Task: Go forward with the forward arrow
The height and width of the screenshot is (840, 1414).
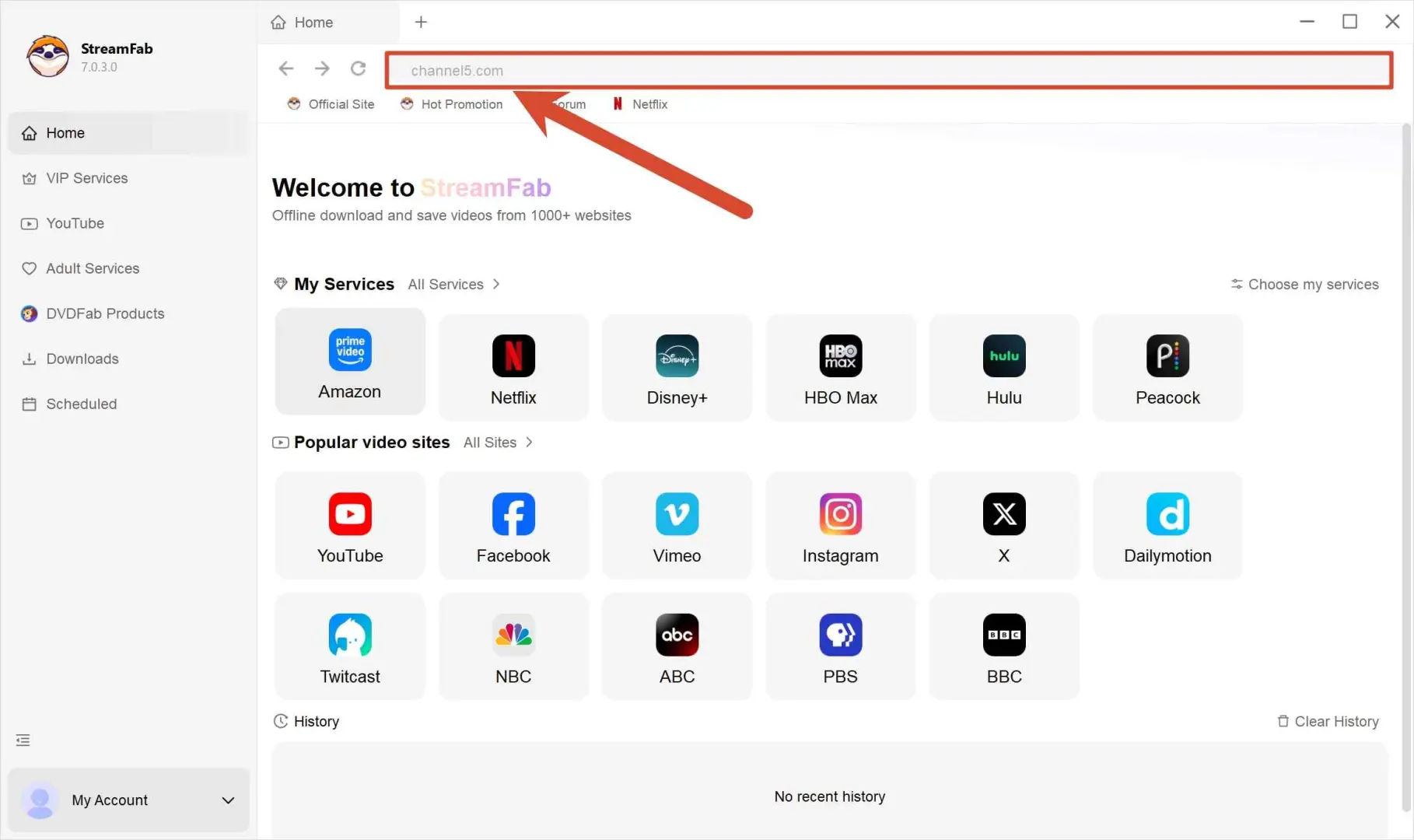Action: tap(322, 69)
